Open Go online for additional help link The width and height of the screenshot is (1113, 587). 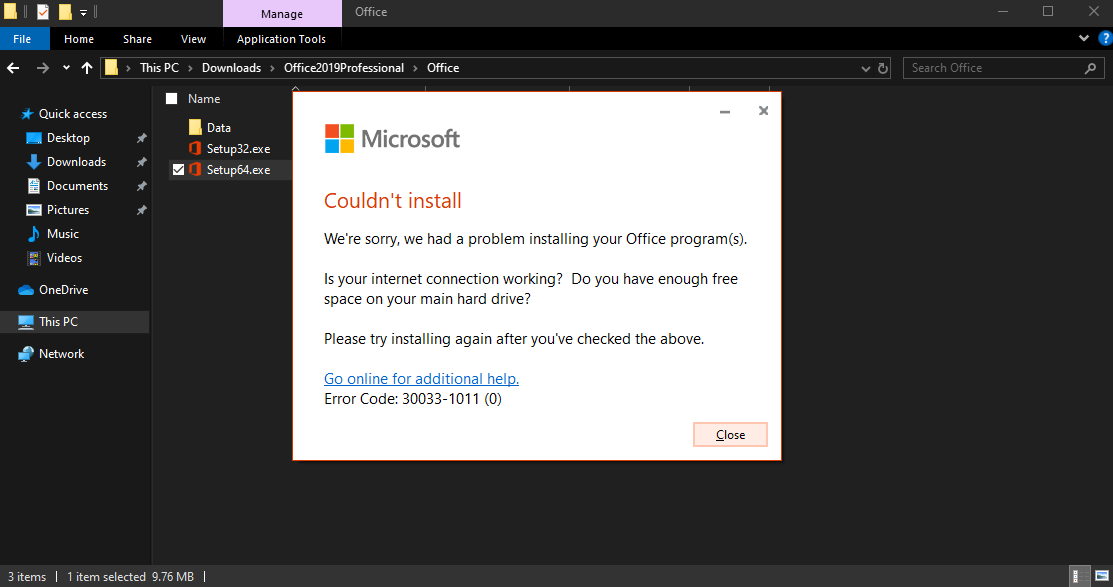tap(422, 378)
